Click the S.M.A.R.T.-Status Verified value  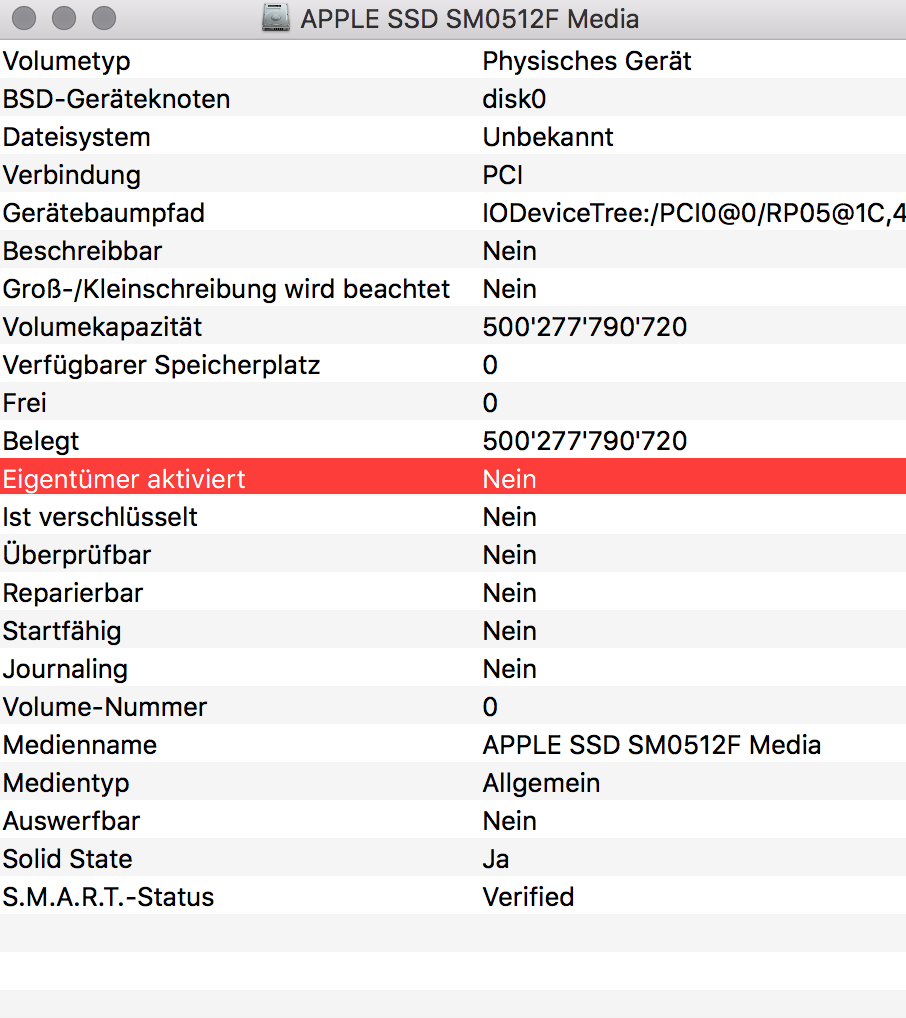click(528, 897)
